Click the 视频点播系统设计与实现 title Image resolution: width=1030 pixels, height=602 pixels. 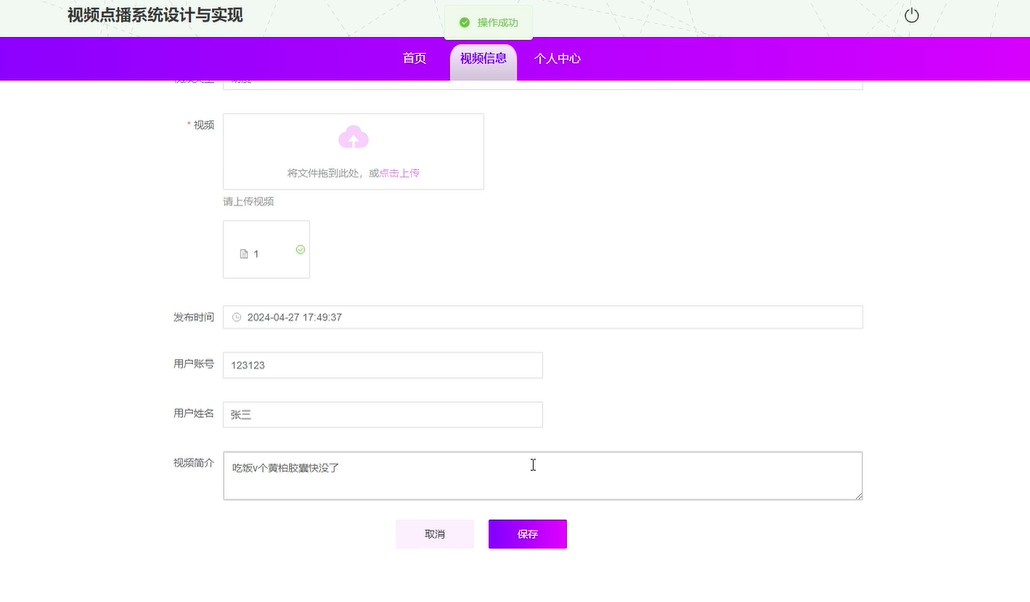point(155,15)
